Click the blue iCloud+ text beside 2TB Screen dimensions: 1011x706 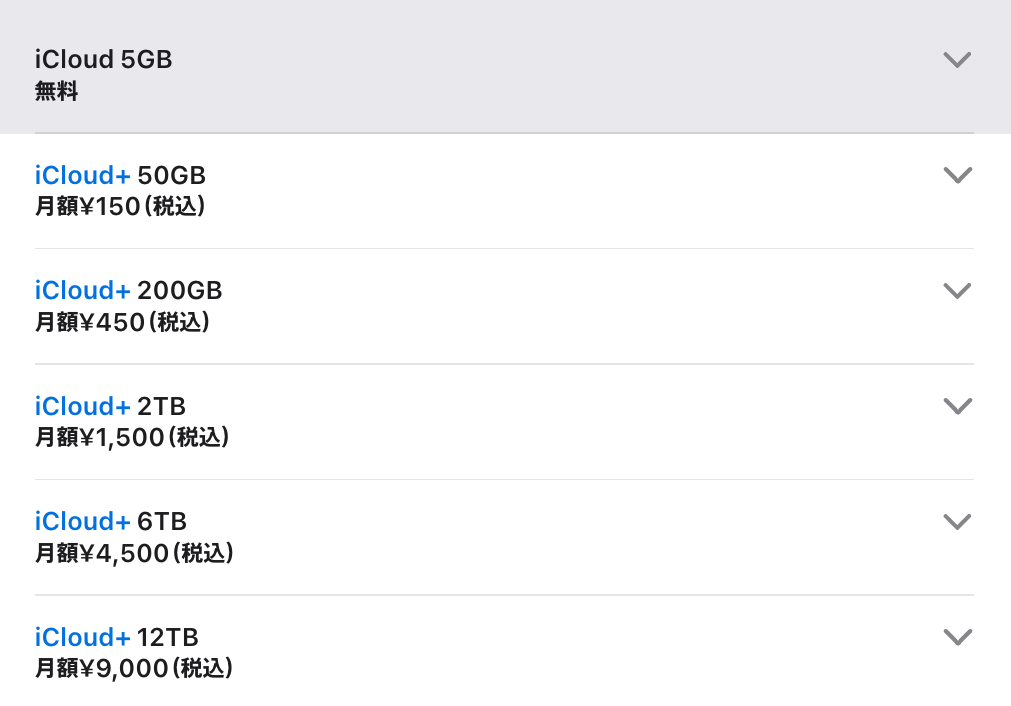[x=82, y=407]
